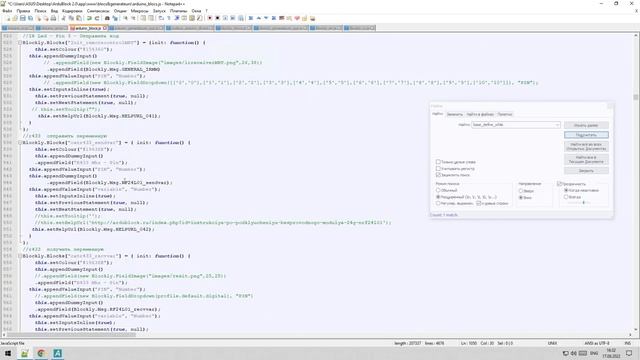Open the 'Файл' menu
Screen dimensions: 640x360
(x=7, y=11)
